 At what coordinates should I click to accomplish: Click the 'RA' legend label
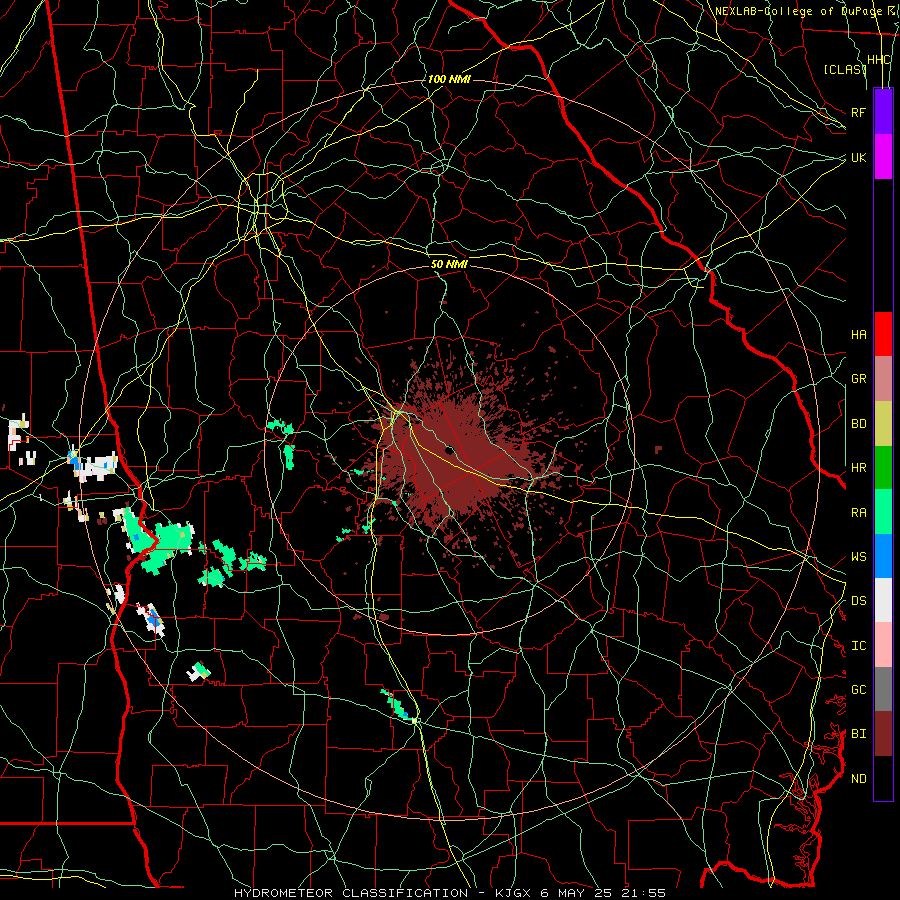(x=858, y=513)
